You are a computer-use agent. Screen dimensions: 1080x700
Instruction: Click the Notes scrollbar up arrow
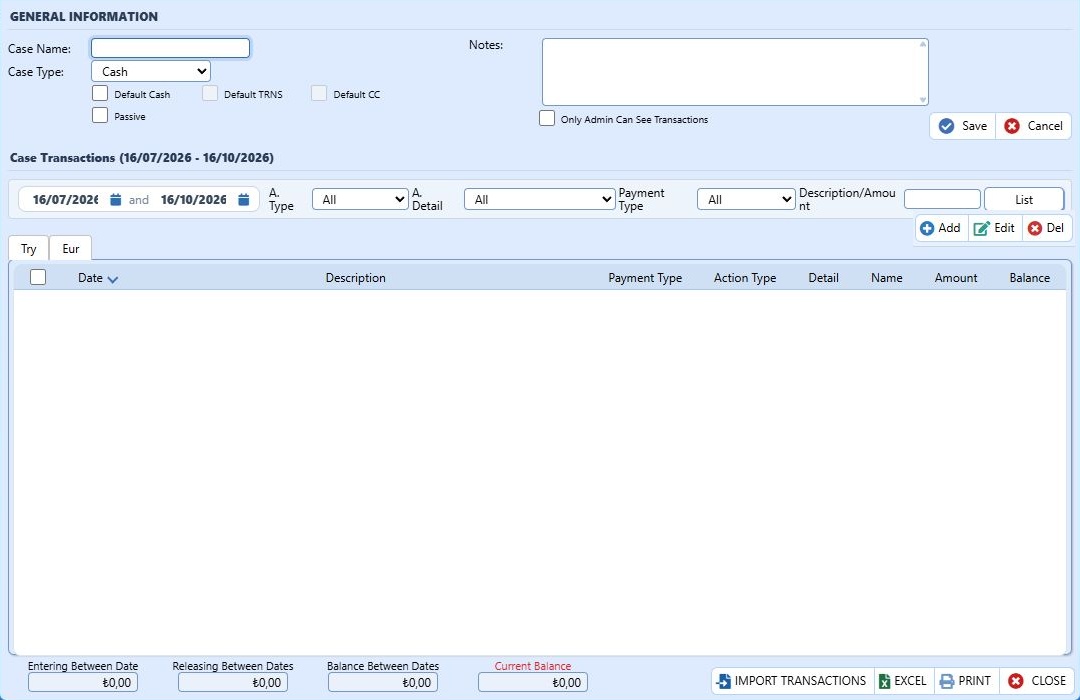[923, 44]
